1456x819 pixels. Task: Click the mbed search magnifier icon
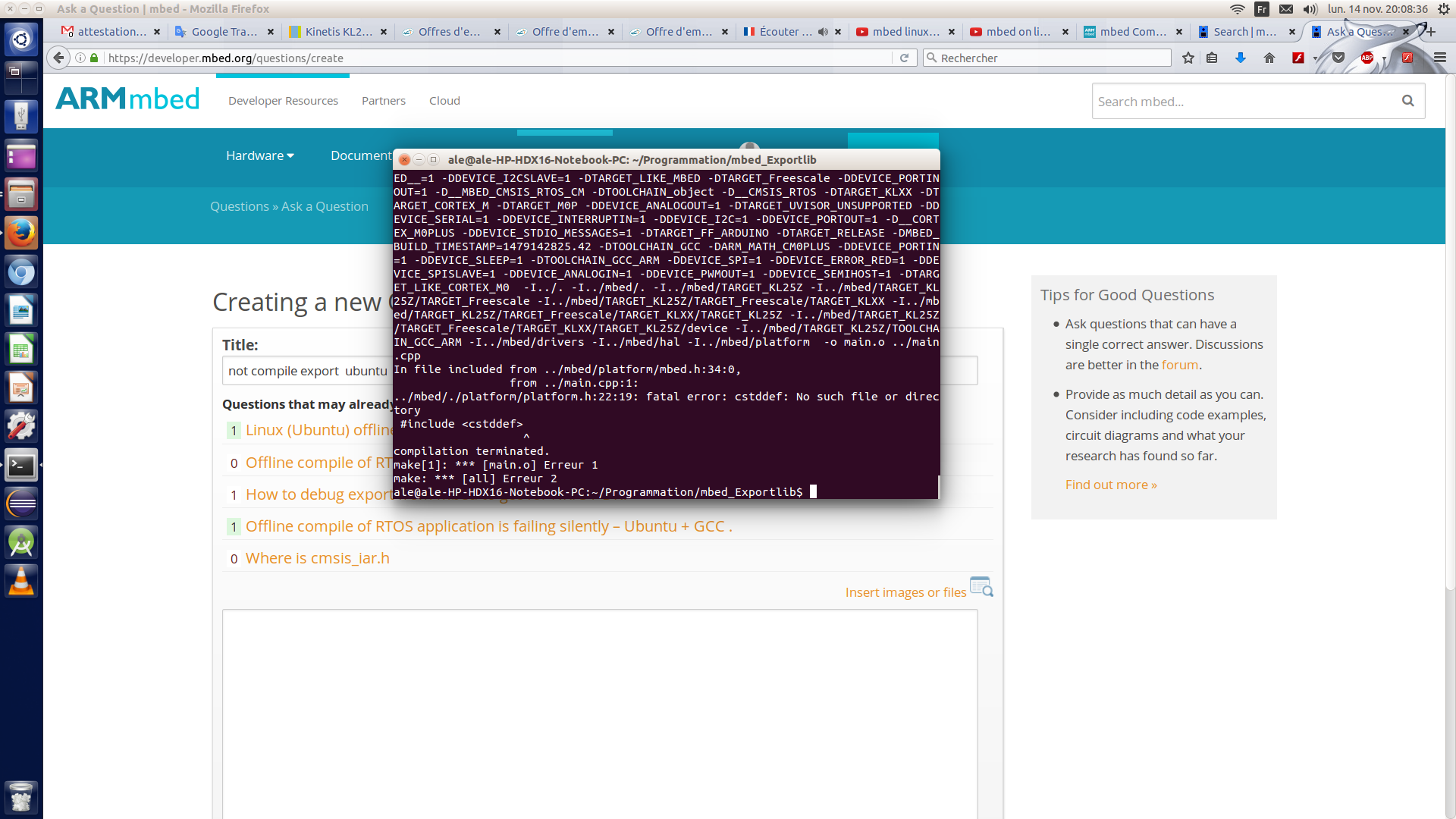[x=1408, y=101]
